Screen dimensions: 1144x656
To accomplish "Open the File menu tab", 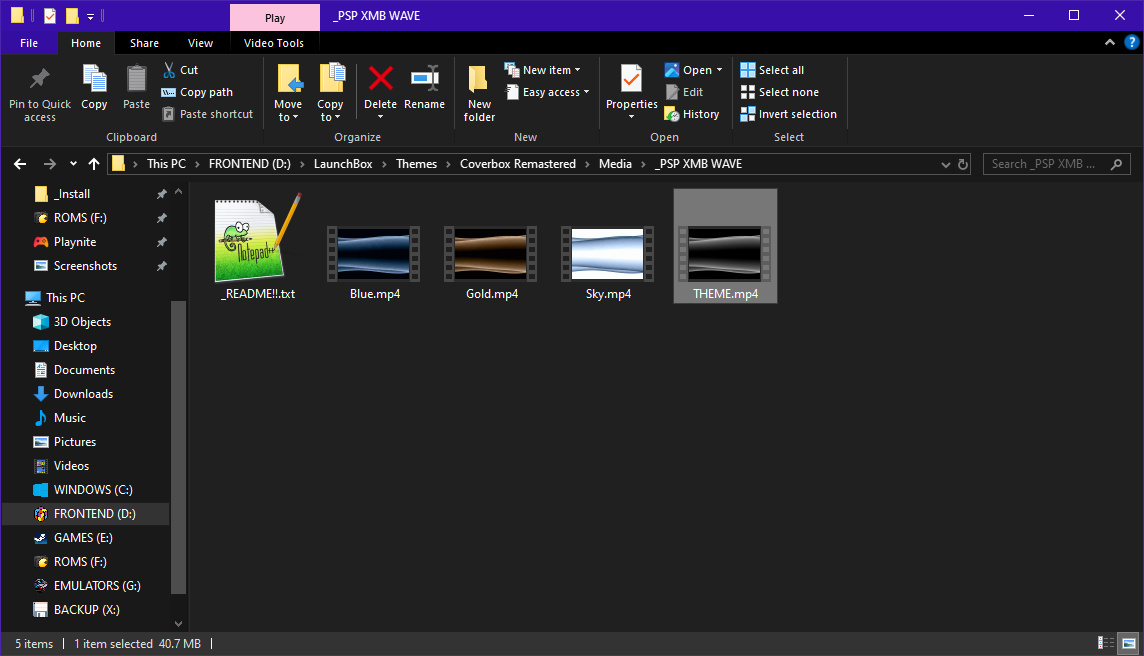I will pos(29,43).
